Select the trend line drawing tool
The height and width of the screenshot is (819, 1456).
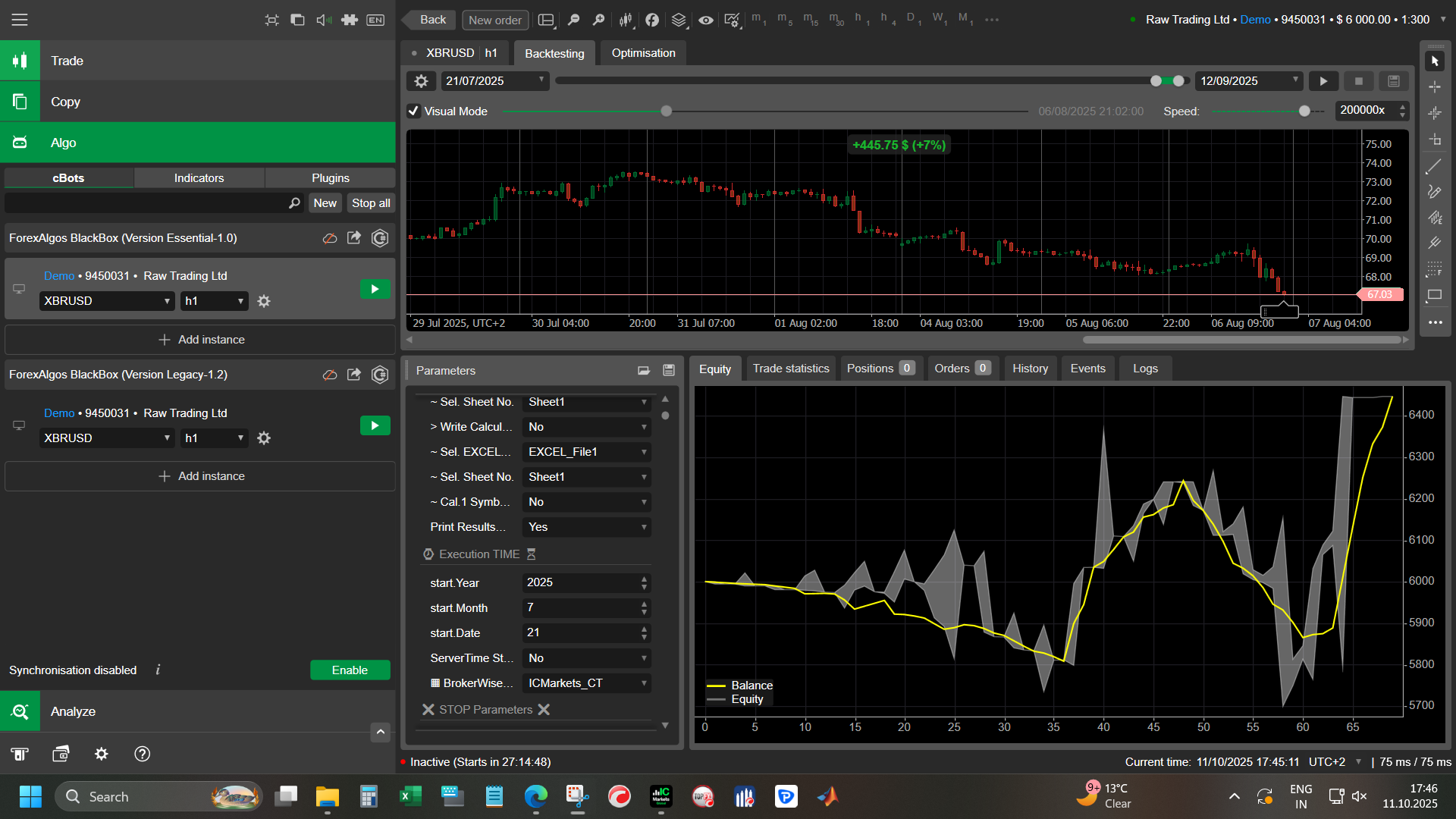(1434, 166)
